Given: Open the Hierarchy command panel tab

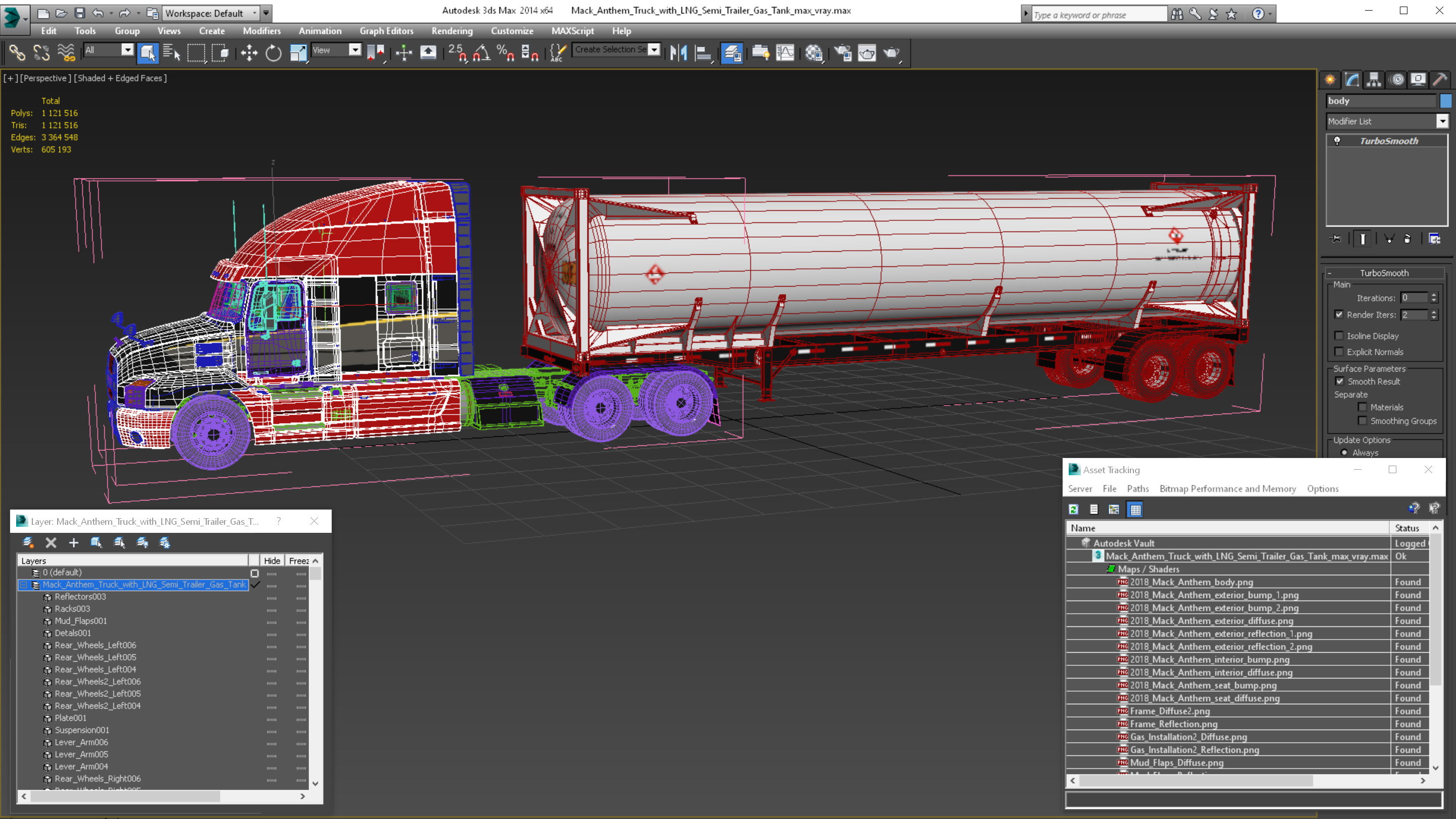Looking at the screenshot, I should [1374, 80].
